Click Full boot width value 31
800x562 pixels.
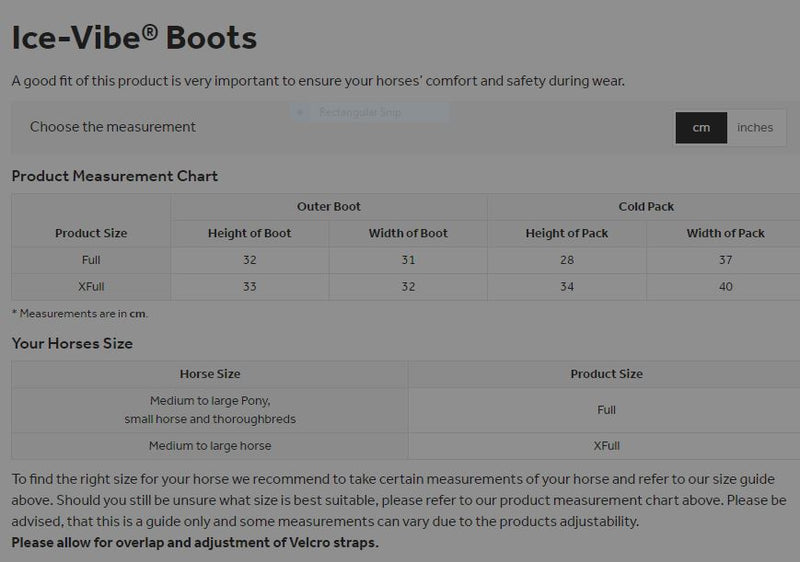(x=408, y=260)
